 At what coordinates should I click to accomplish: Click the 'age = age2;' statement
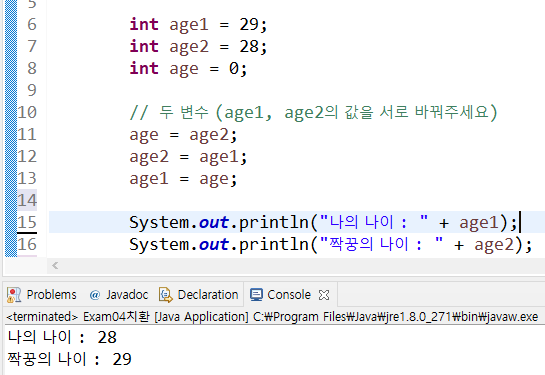pyautogui.click(x=183, y=135)
